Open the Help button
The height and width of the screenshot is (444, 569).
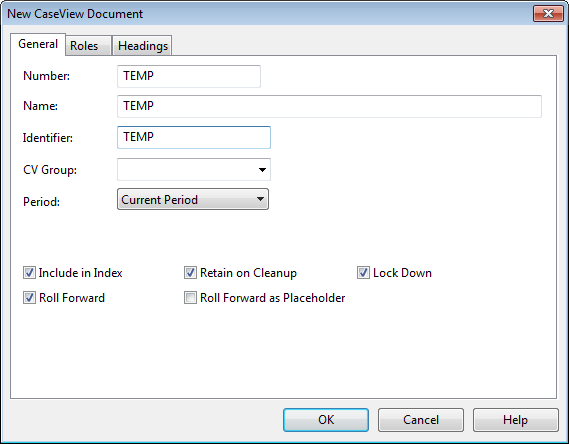pyautogui.click(x=515, y=420)
